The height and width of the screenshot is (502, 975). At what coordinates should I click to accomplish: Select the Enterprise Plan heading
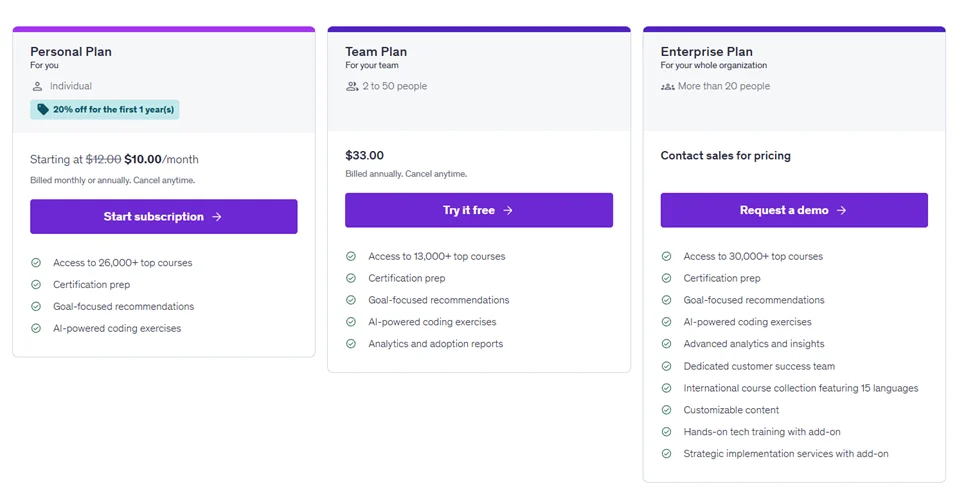pos(706,52)
